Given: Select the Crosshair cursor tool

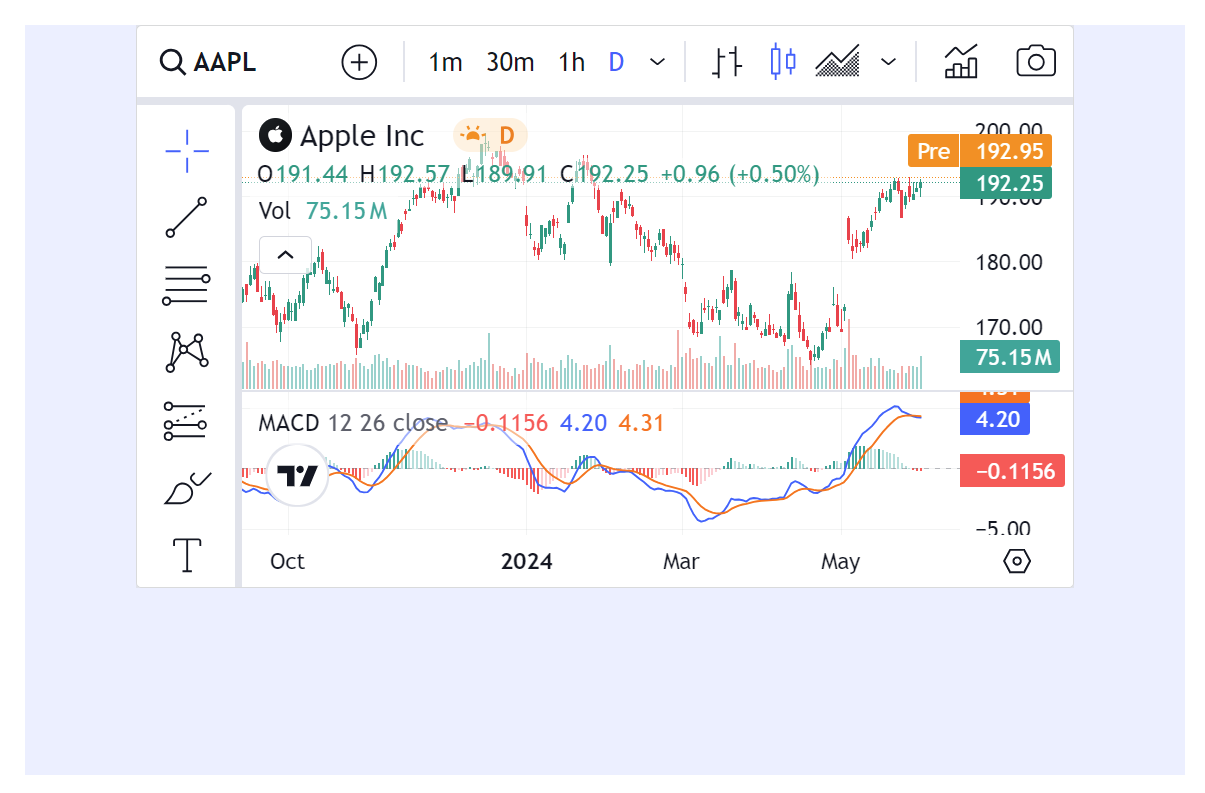Looking at the screenshot, I should (x=187, y=151).
